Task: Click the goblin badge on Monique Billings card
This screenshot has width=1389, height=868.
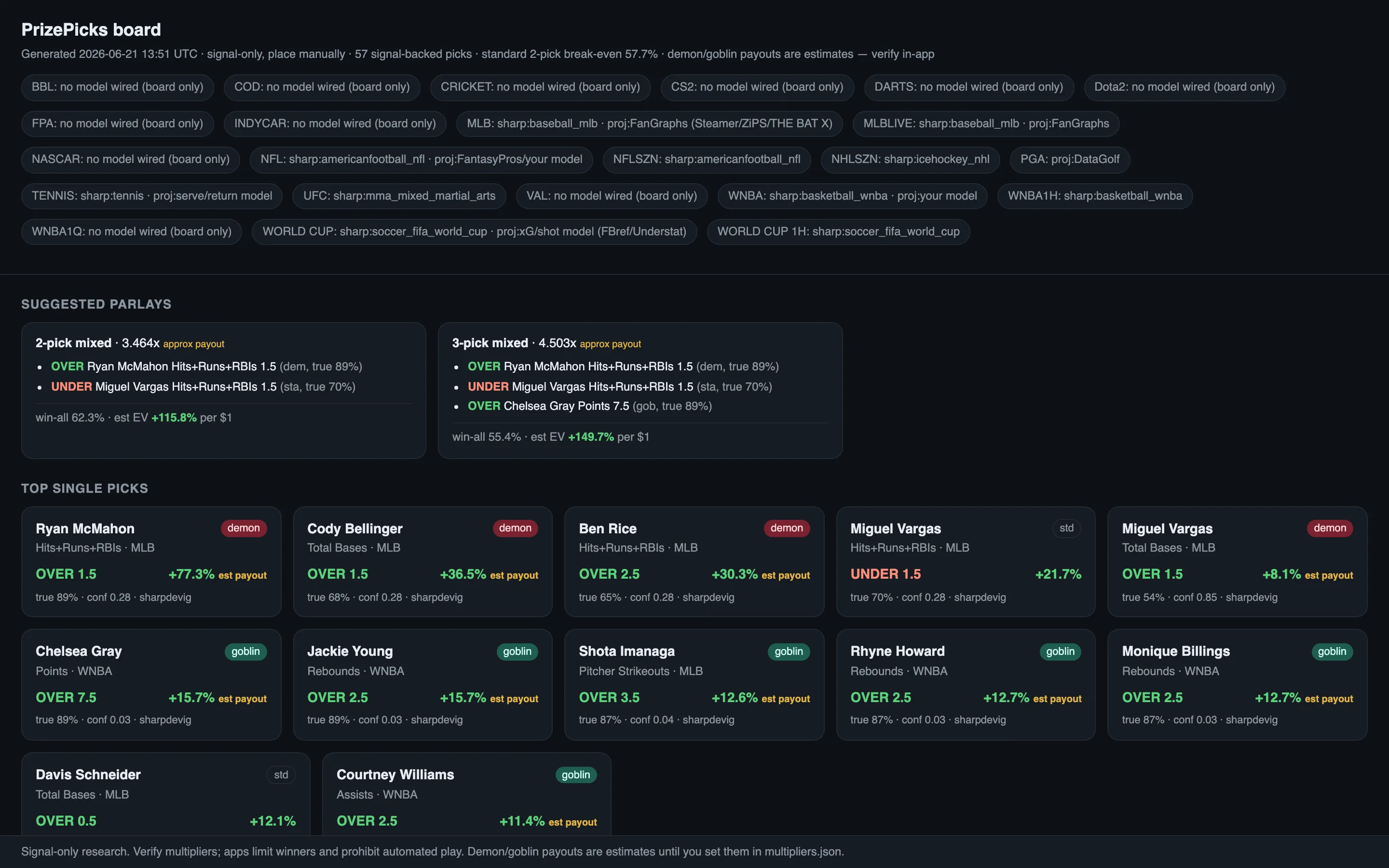Action: pyautogui.click(x=1332, y=651)
